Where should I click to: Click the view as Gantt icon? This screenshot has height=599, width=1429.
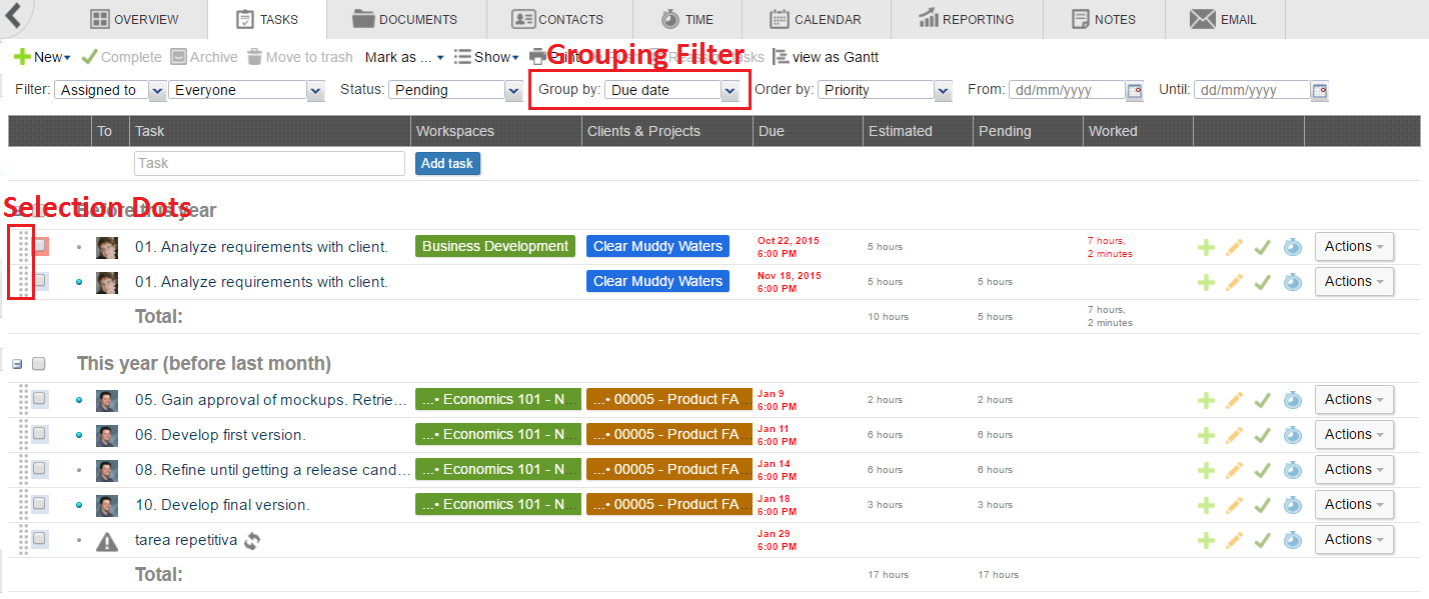tap(781, 58)
